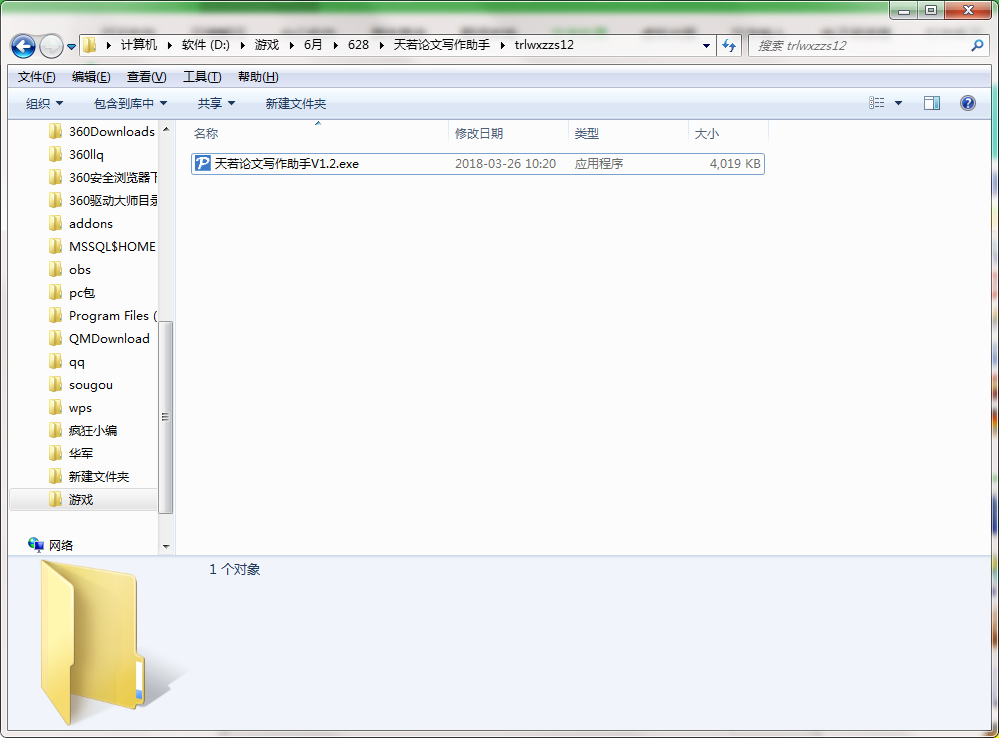Screen dimensions: 999x738
Task: Click the folder icon in address bar
Action: click(90, 45)
